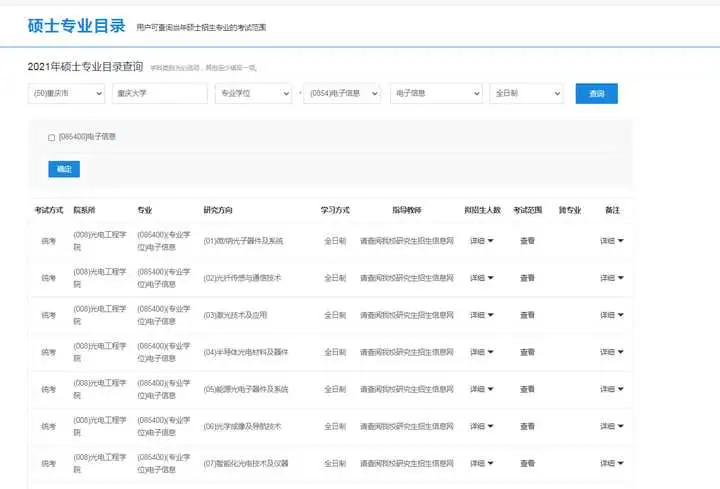Viewport: 720px width, 489px height.
Task: Expand 备注 remarks 详细 for direction (05)
Action: pos(612,389)
